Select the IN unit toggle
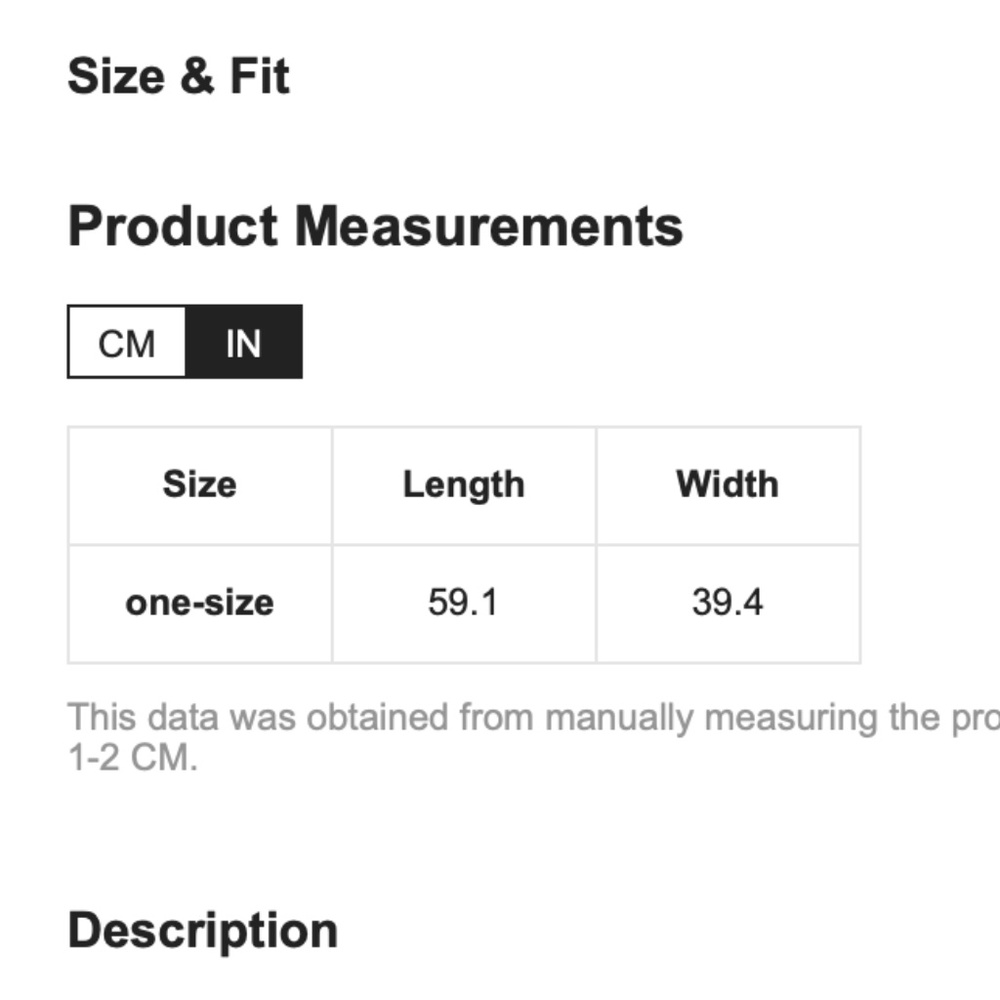This screenshot has width=1000, height=1000. pos(244,342)
